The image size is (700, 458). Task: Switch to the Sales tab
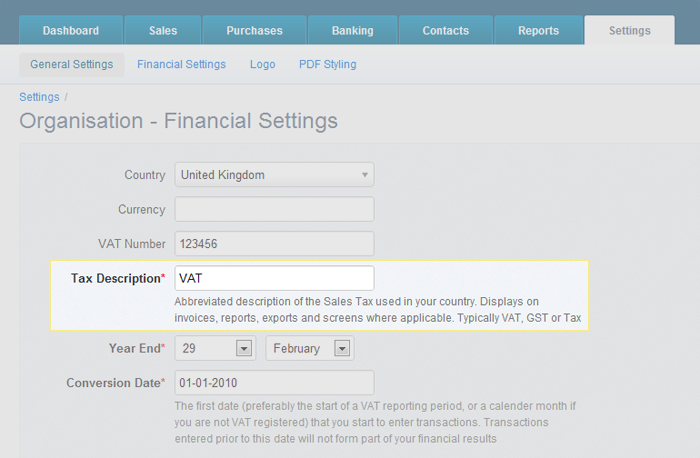pos(163,30)
